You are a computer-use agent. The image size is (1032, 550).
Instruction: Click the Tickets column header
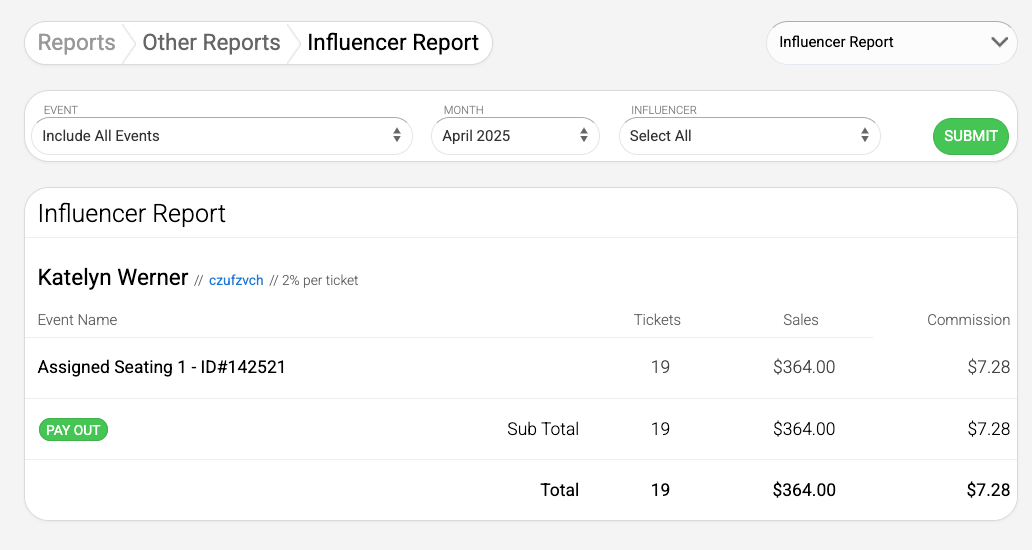coord(657,320)
